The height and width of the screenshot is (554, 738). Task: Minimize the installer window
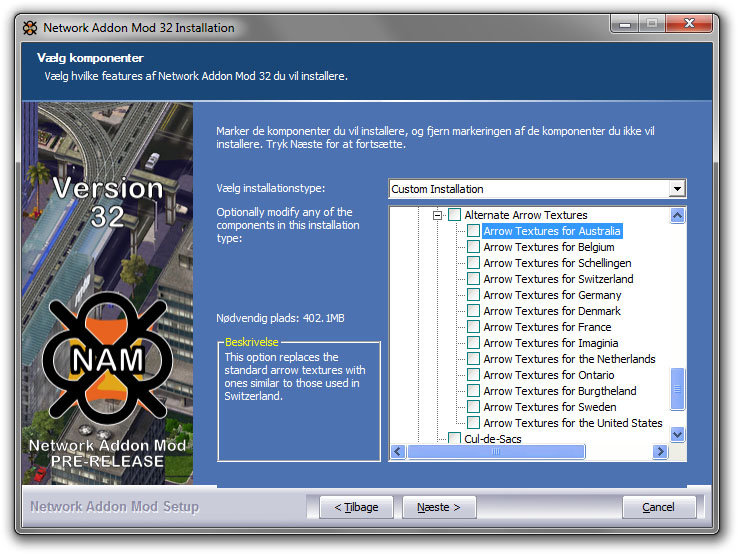[625, 23]
